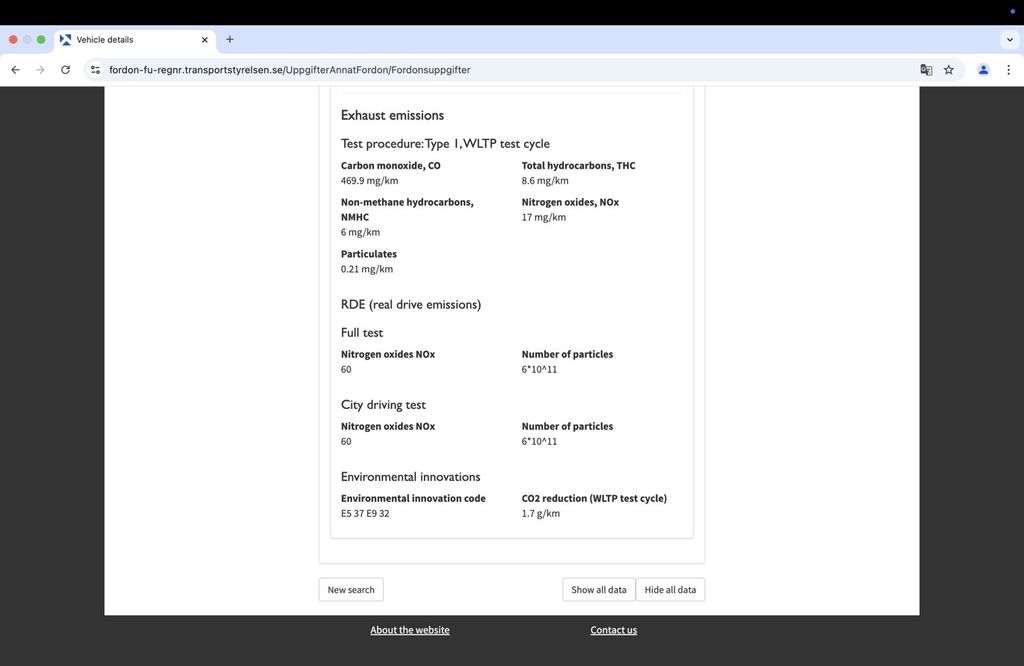Screen dimensions: 1024x666
Task: Select the 8.6 mg/km THC value
Action: coord(545,181)
